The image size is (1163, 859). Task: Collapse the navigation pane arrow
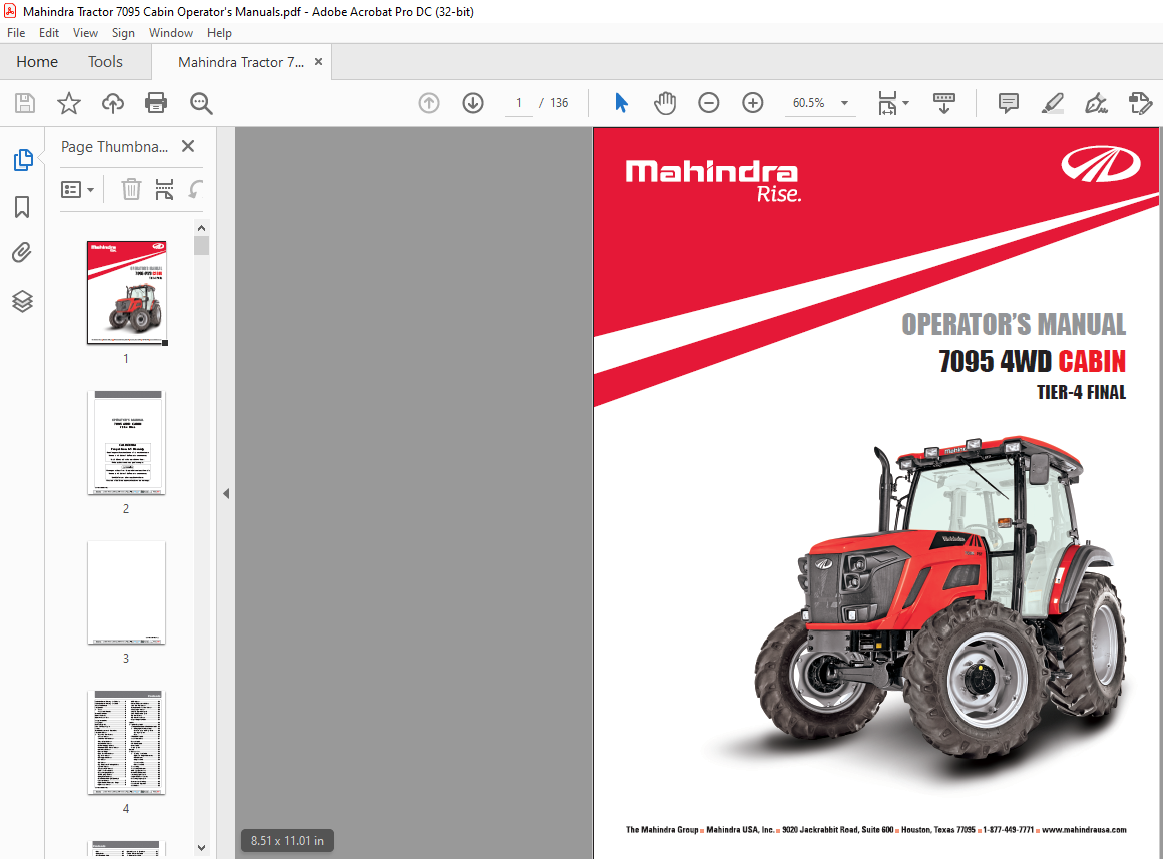click(226, 493)
